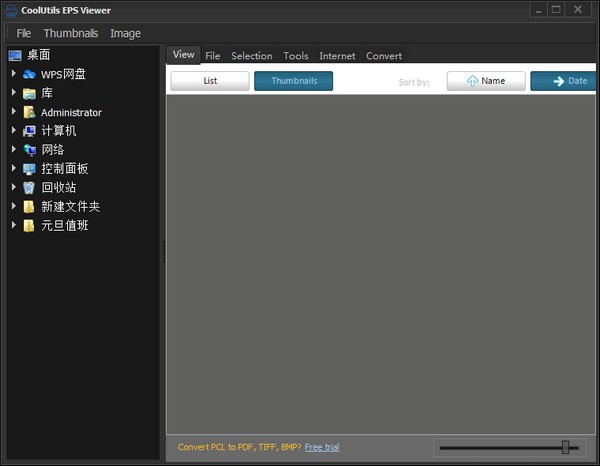Viewport: 600px width, 466px height.
Task: Open the Free trial link
Action: coord(322,447)
